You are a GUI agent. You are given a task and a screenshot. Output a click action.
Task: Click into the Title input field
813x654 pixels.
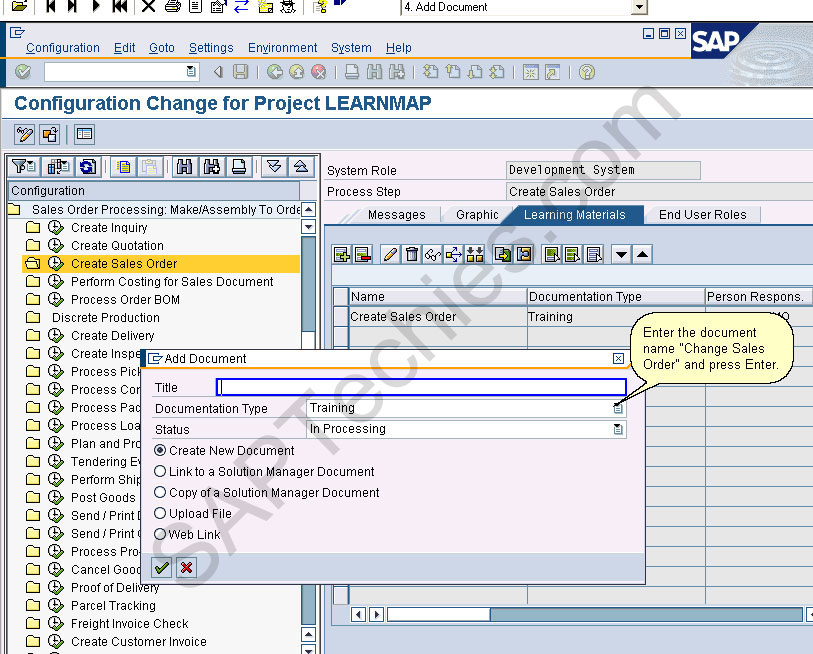[421, 387]
